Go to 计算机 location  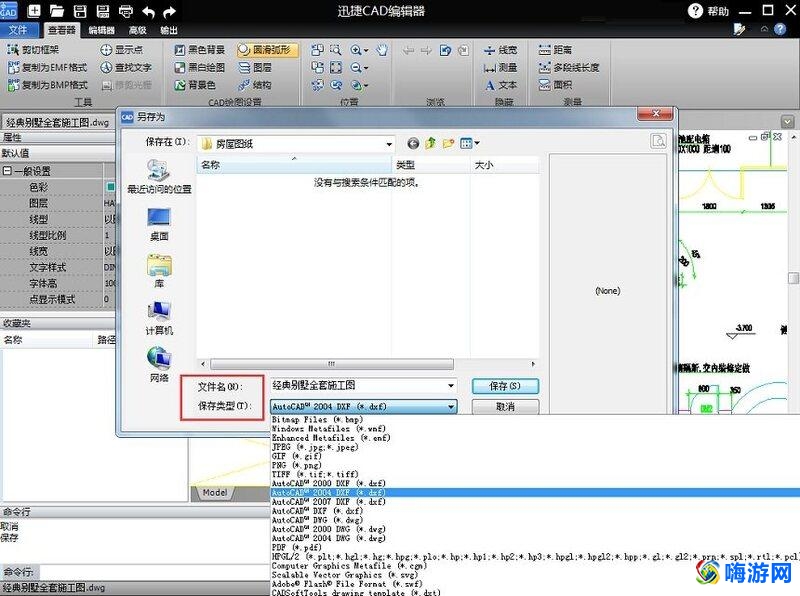pos(159,318)
